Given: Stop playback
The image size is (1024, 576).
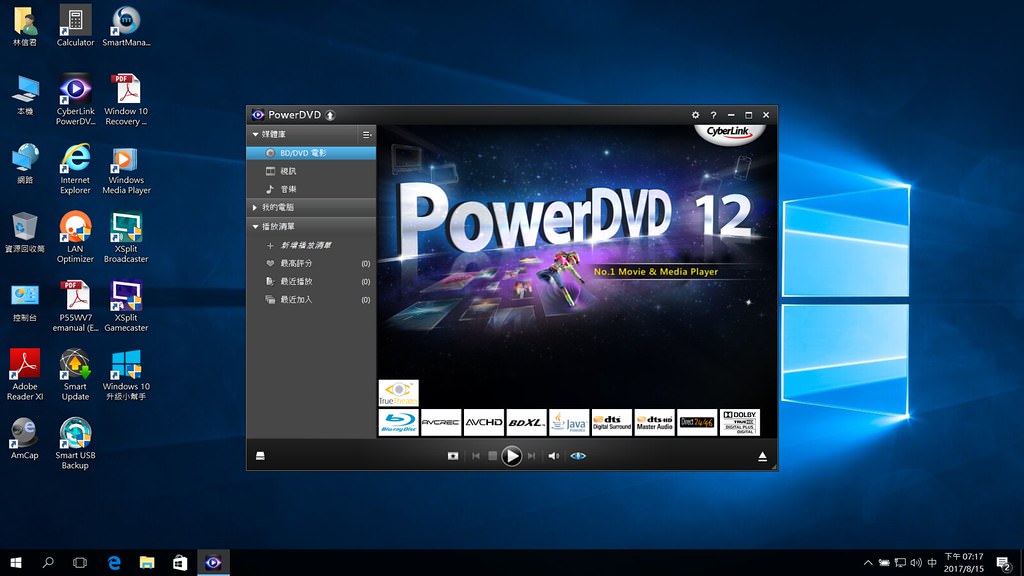Looking at the screenshot, I should click(492, 456).
